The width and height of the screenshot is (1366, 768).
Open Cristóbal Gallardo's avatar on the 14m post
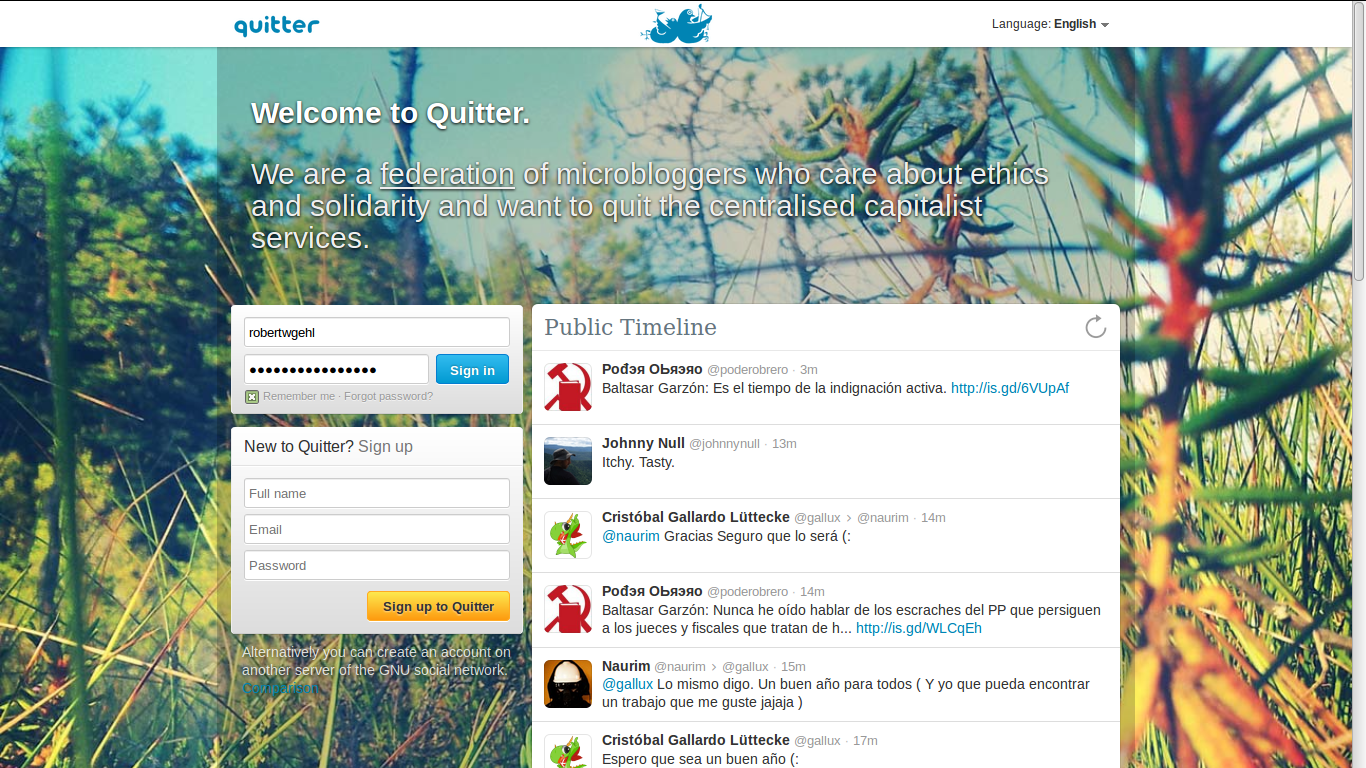(x=568, y=535)
